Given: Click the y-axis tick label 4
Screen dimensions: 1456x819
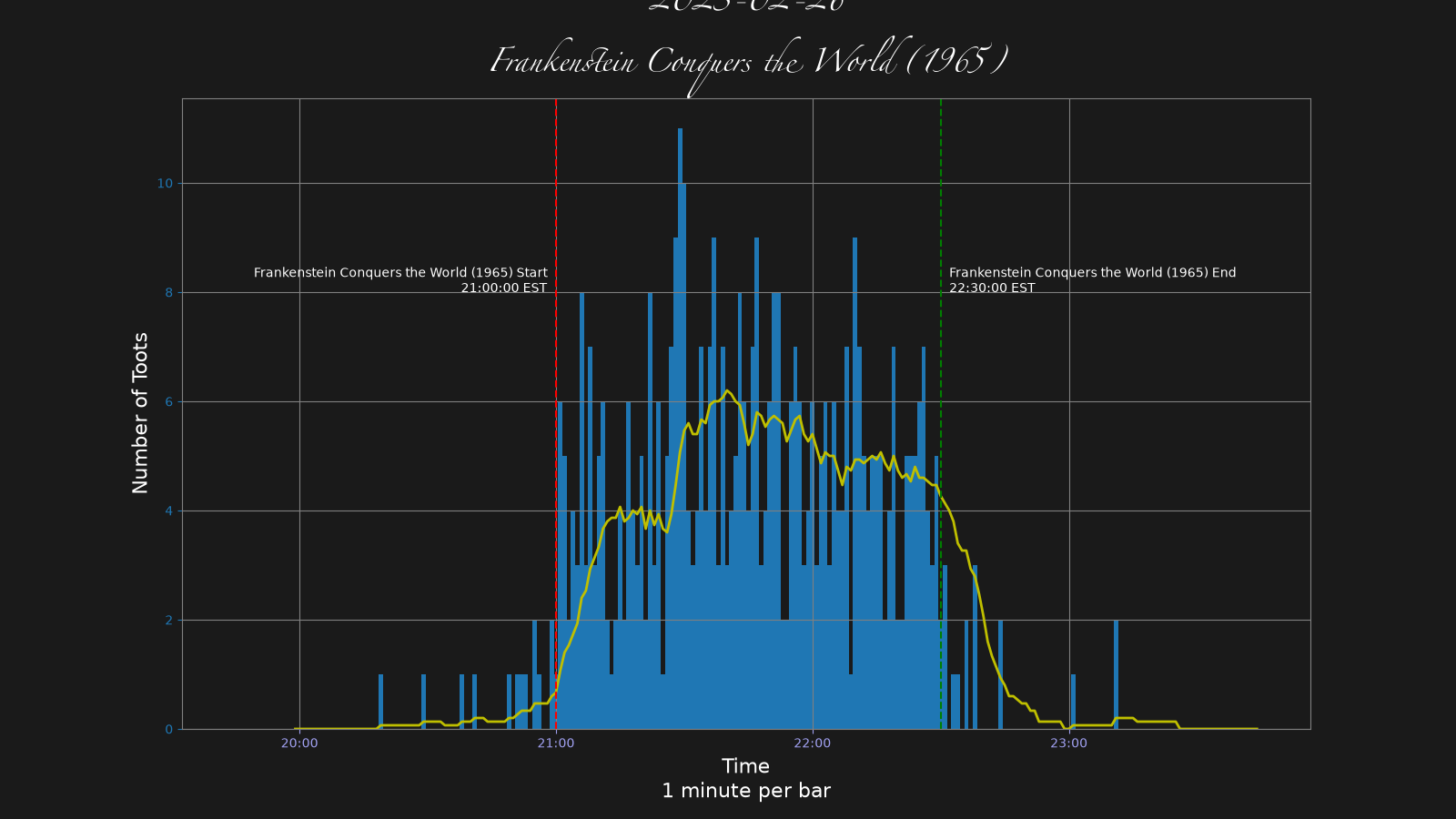Looking at the screenshot, I should click(x=168, y=511).
